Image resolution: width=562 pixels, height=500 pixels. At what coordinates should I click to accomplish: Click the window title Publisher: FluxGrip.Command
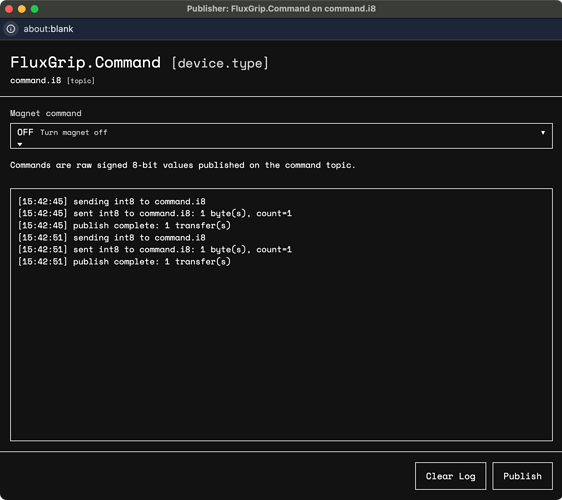click(281, 9)
